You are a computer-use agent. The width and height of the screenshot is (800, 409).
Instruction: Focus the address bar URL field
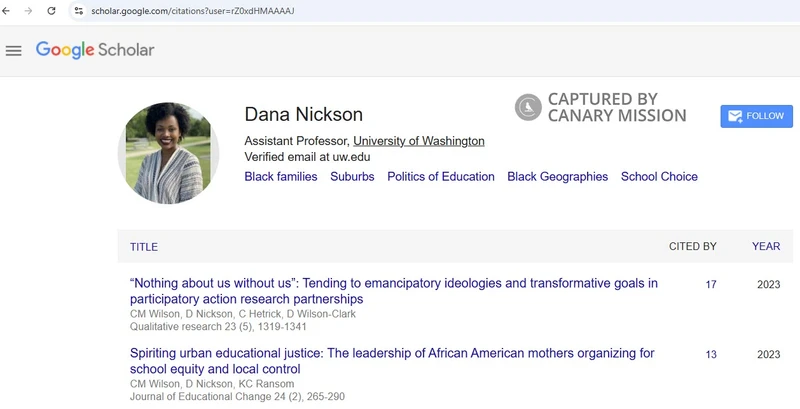[192, 11]
